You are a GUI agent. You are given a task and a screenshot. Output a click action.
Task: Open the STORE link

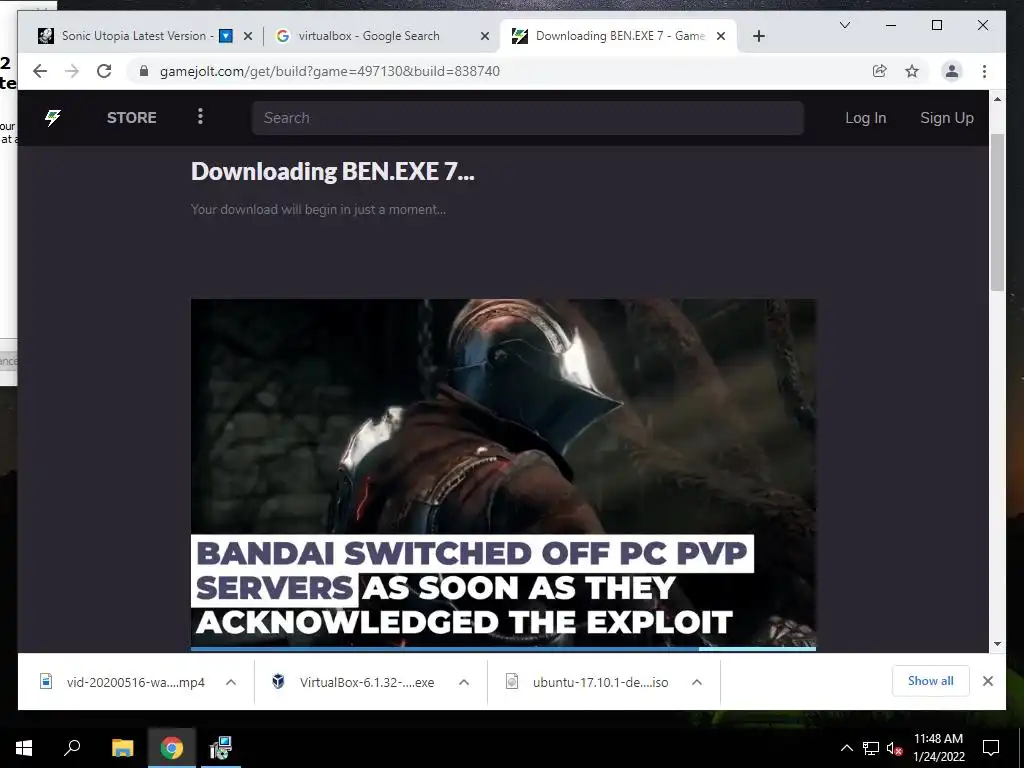click(x=131, y=118)
